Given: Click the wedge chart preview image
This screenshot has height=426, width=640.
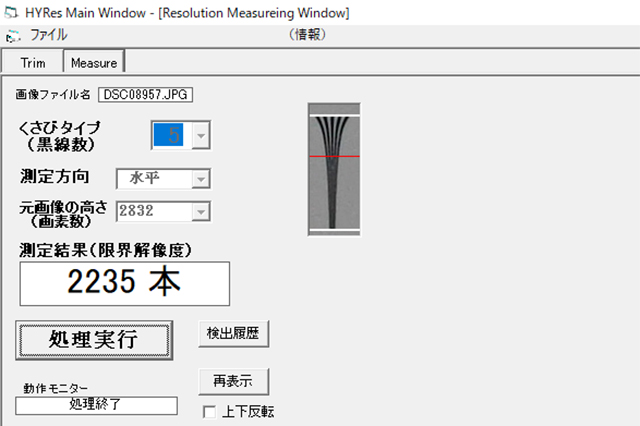Looking at the screenshot, I should (x=334, y=170).
